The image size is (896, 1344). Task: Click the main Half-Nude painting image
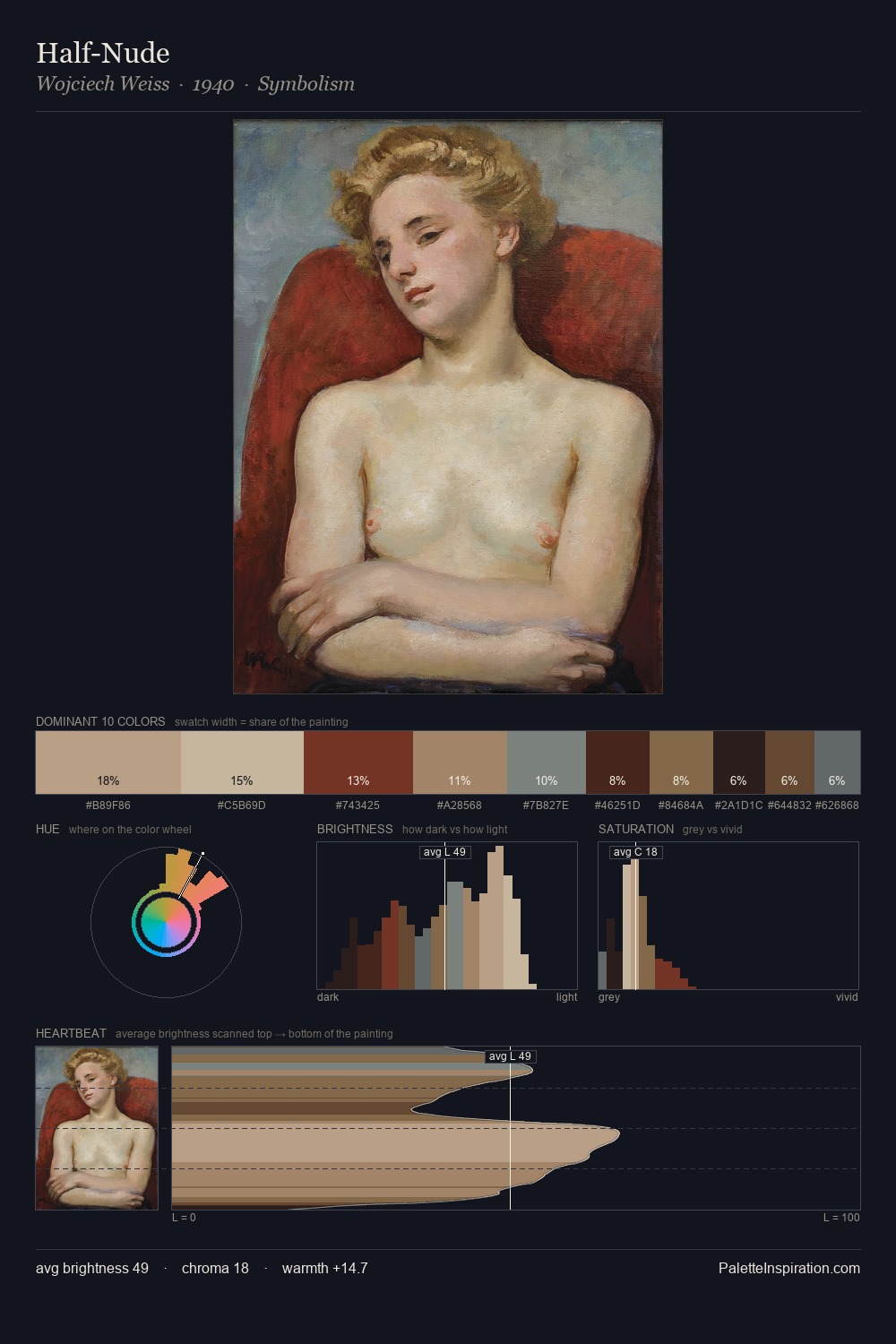point(448,407)
